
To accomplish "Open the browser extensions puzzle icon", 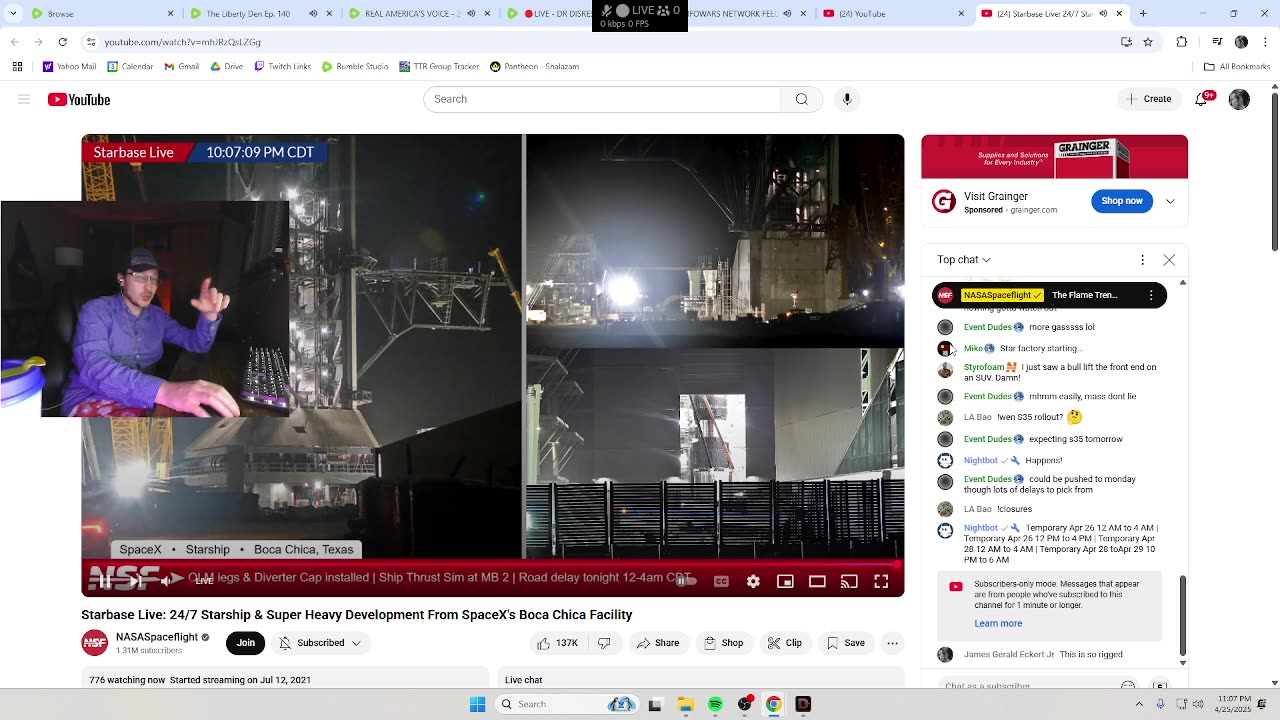I will pos(1182,42).
